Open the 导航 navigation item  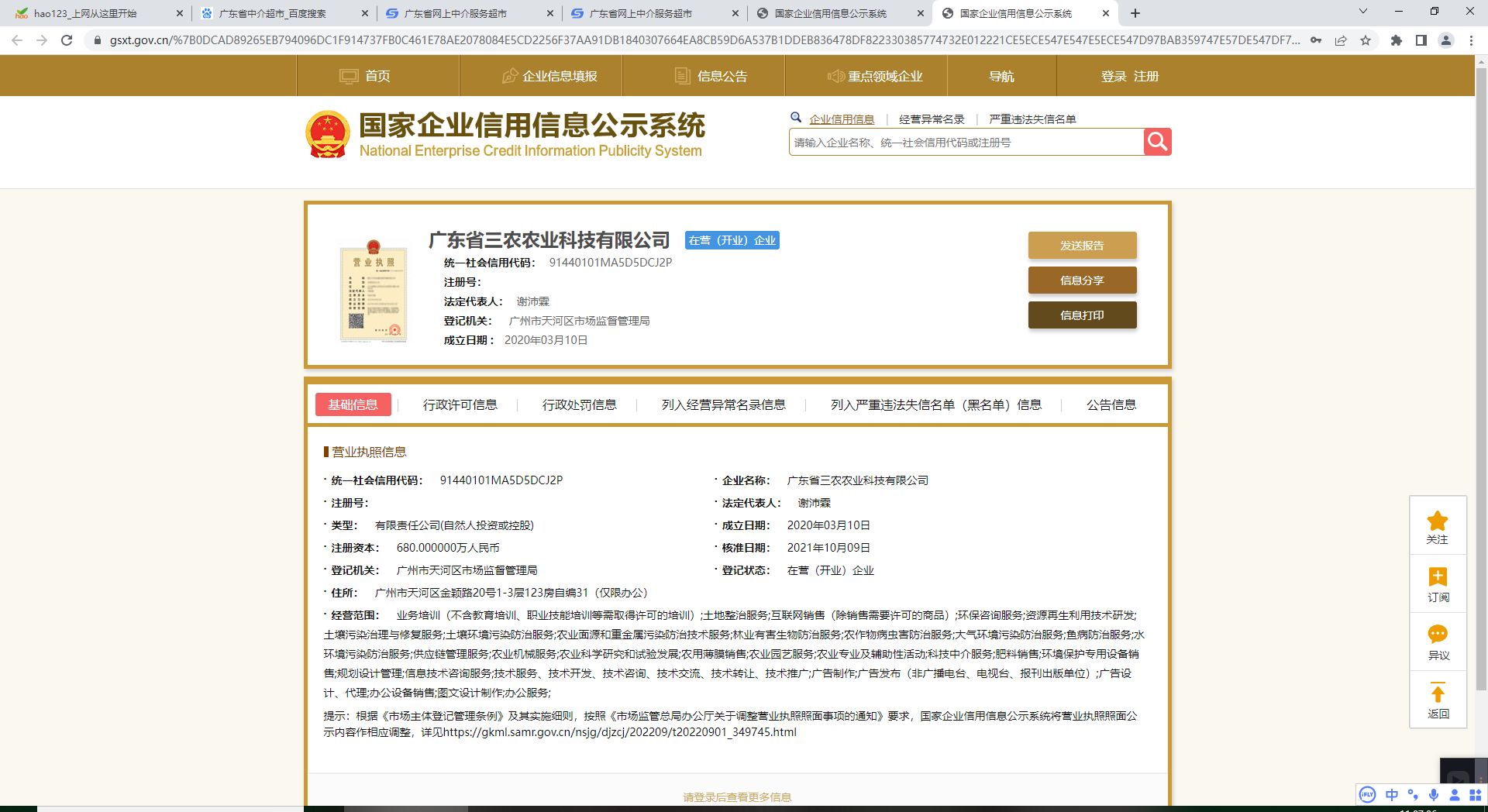click(1001, 76)
